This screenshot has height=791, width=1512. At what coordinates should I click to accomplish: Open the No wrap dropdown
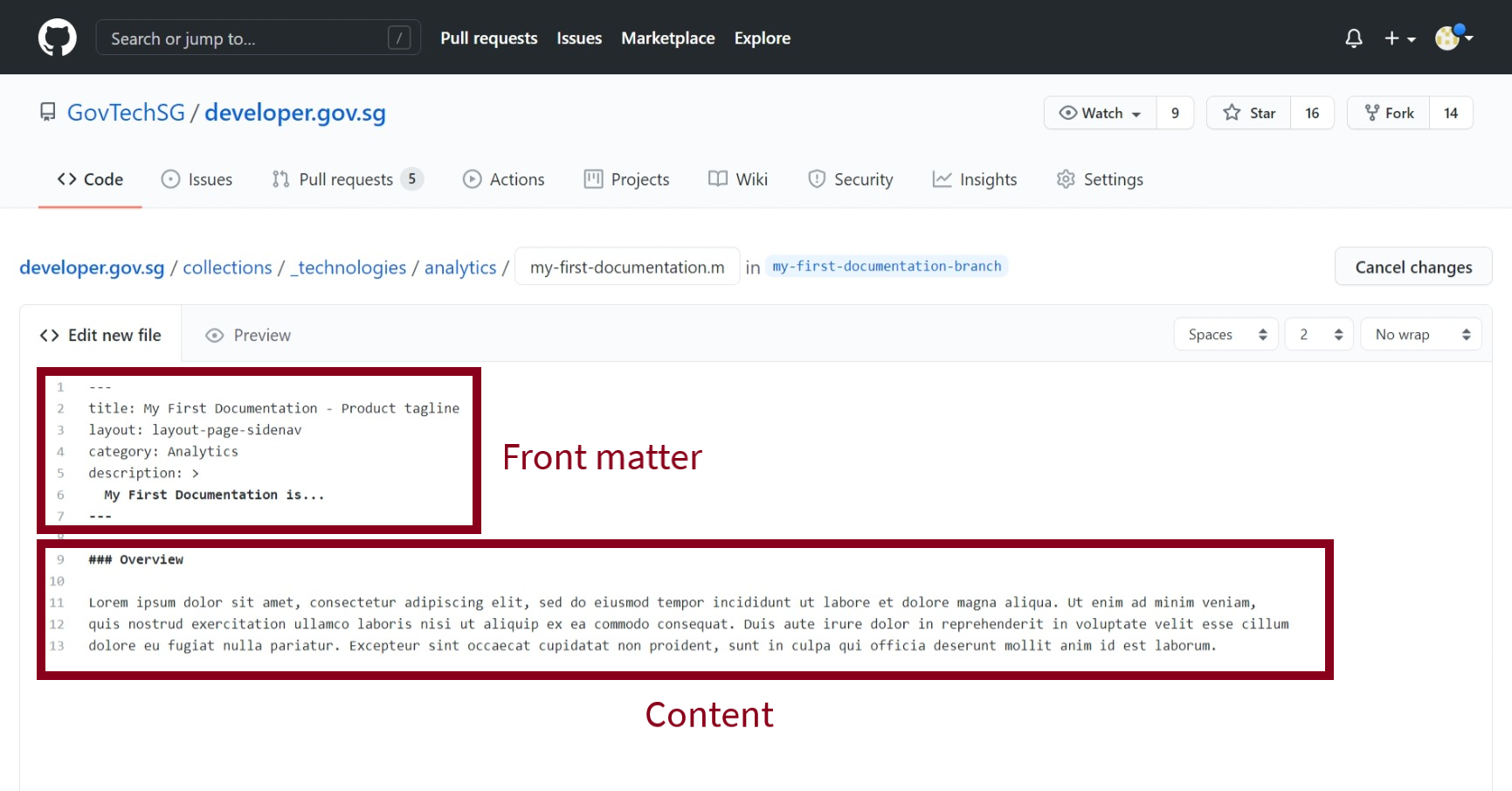tap(1420, 334)
